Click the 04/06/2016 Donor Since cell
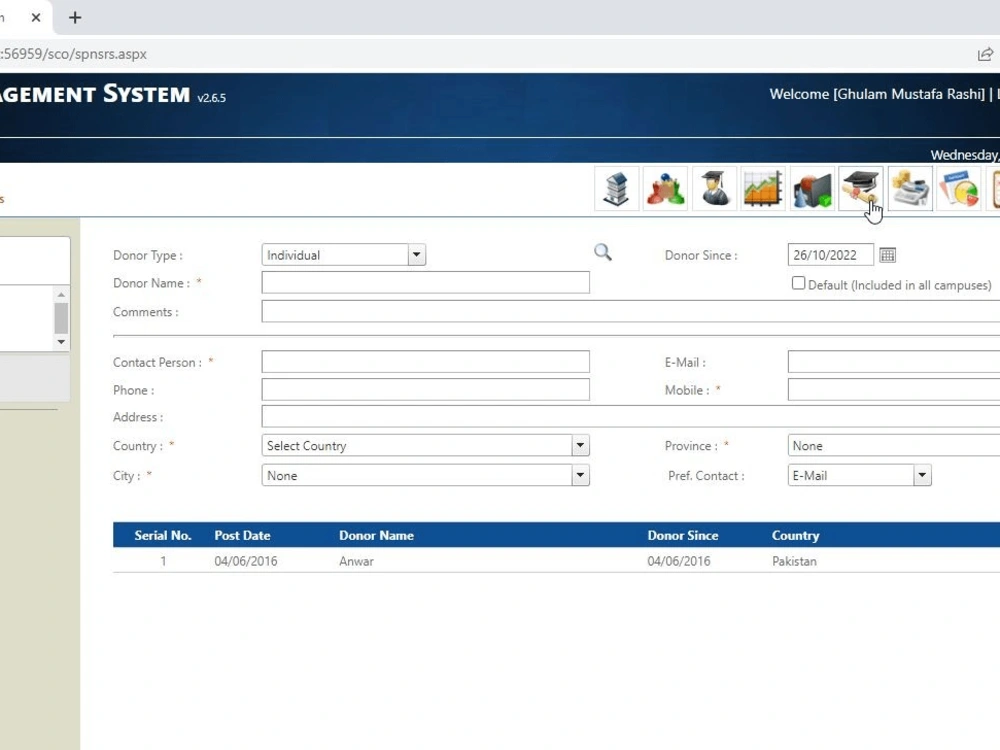The height and width of the screenshot is (750, 1000). pyautogui.click(x=679, y=561)
